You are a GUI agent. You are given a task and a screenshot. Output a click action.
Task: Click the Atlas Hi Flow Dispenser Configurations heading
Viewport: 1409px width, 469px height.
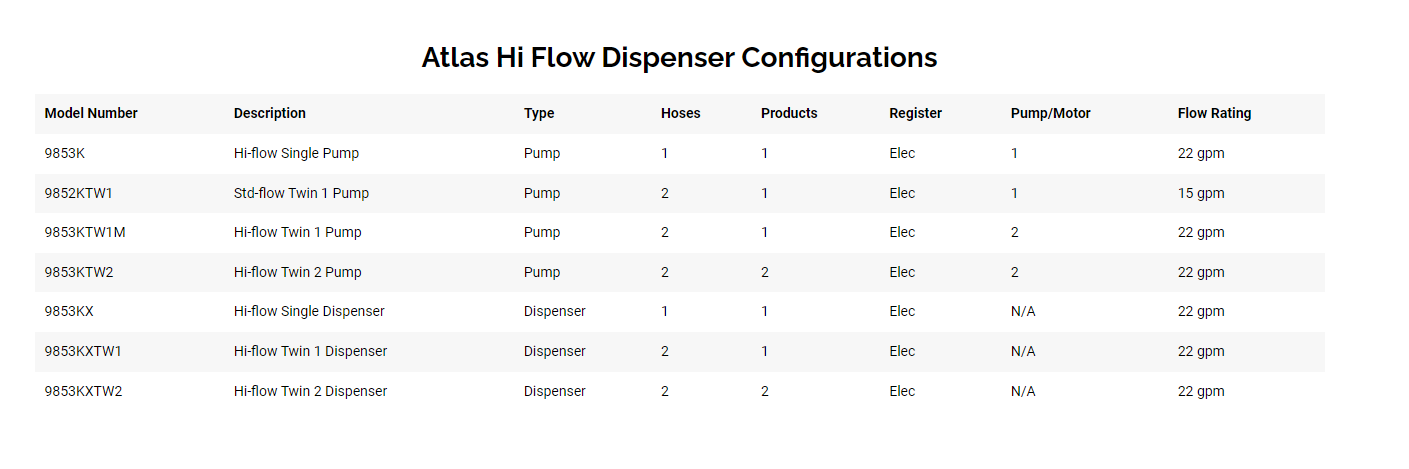tap(679, 57)
